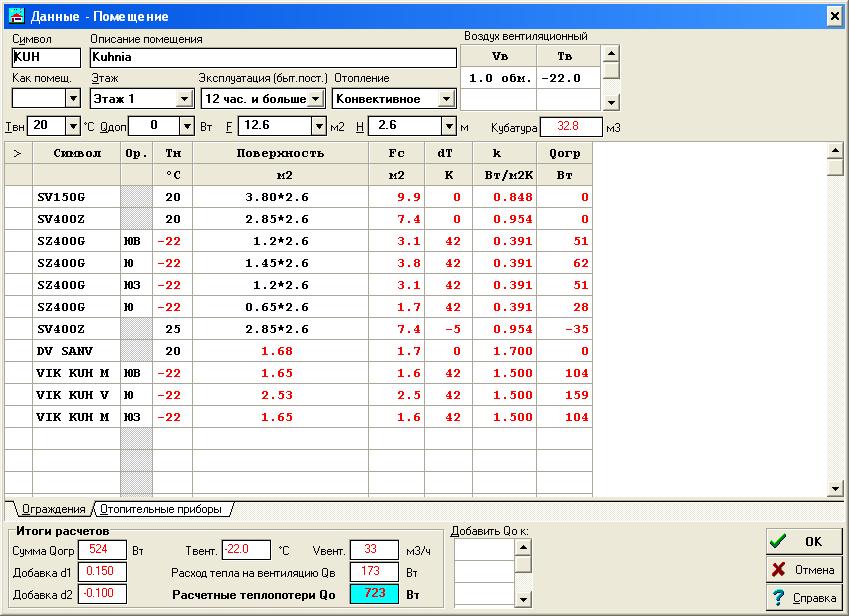Viewport: 849px width, 616px height.
Task: Select the DV SANV row symbol
Action: click(76, 351)
